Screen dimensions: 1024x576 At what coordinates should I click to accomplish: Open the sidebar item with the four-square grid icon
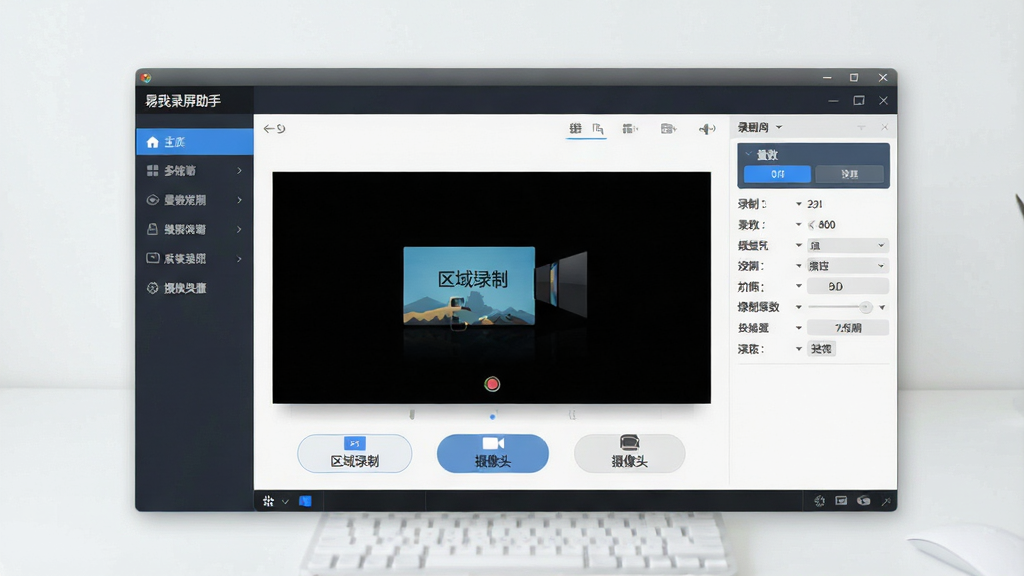[195, 170]
